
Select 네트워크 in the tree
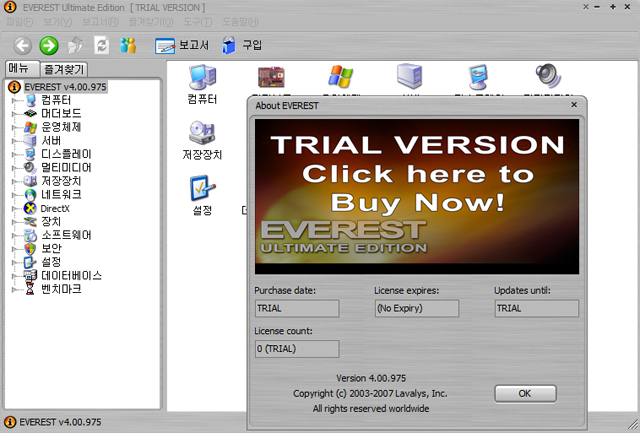[61, 194]
